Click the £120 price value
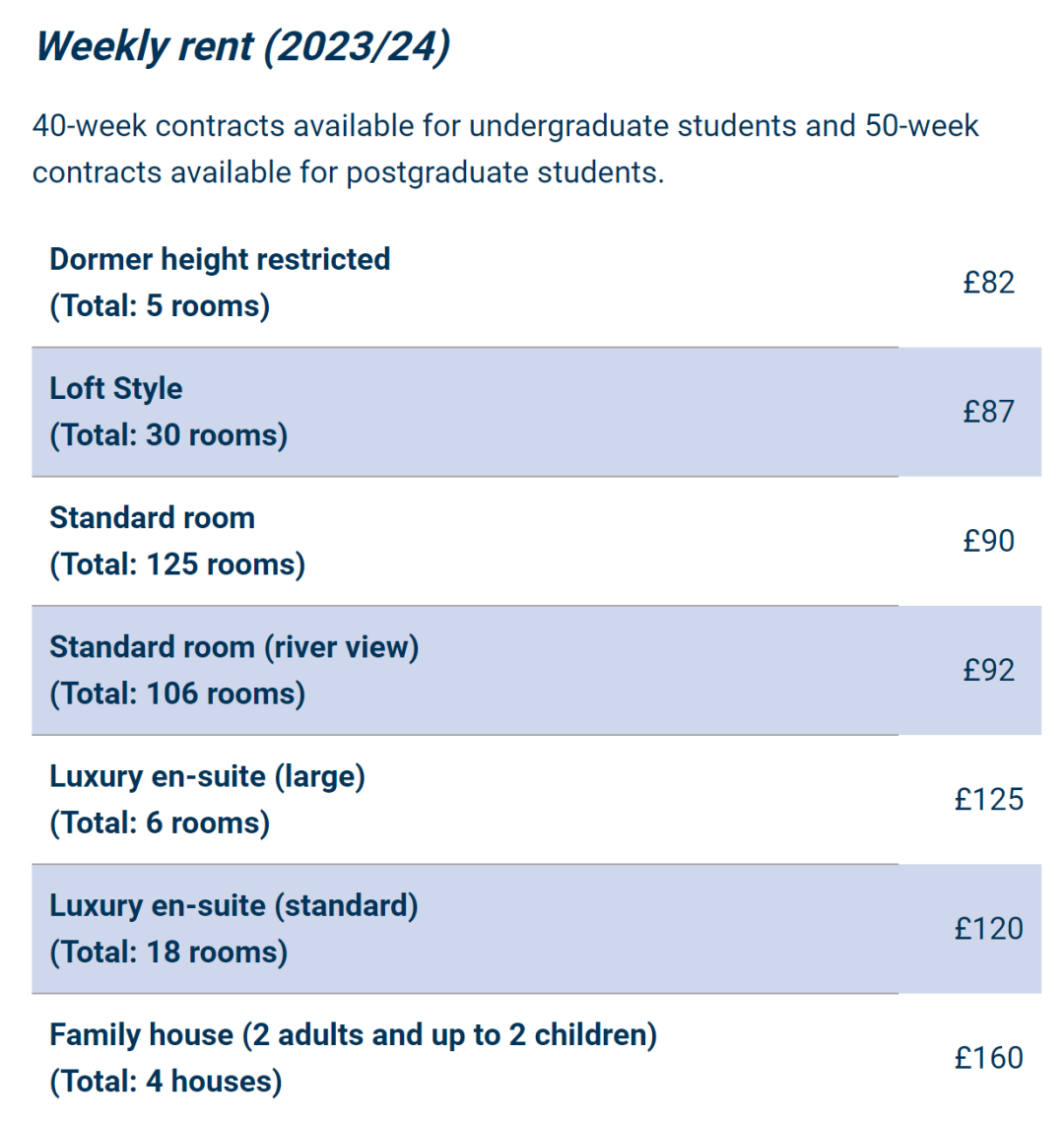Screen dimensions: 1064x1121 click(989, 929)
